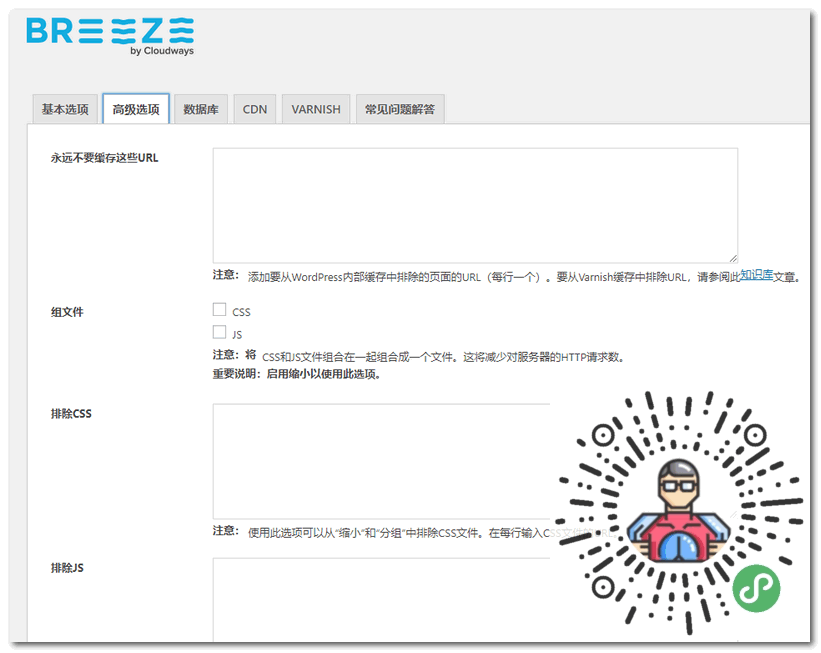Enable the JS grouping checkbox

(x=218, y=331)
